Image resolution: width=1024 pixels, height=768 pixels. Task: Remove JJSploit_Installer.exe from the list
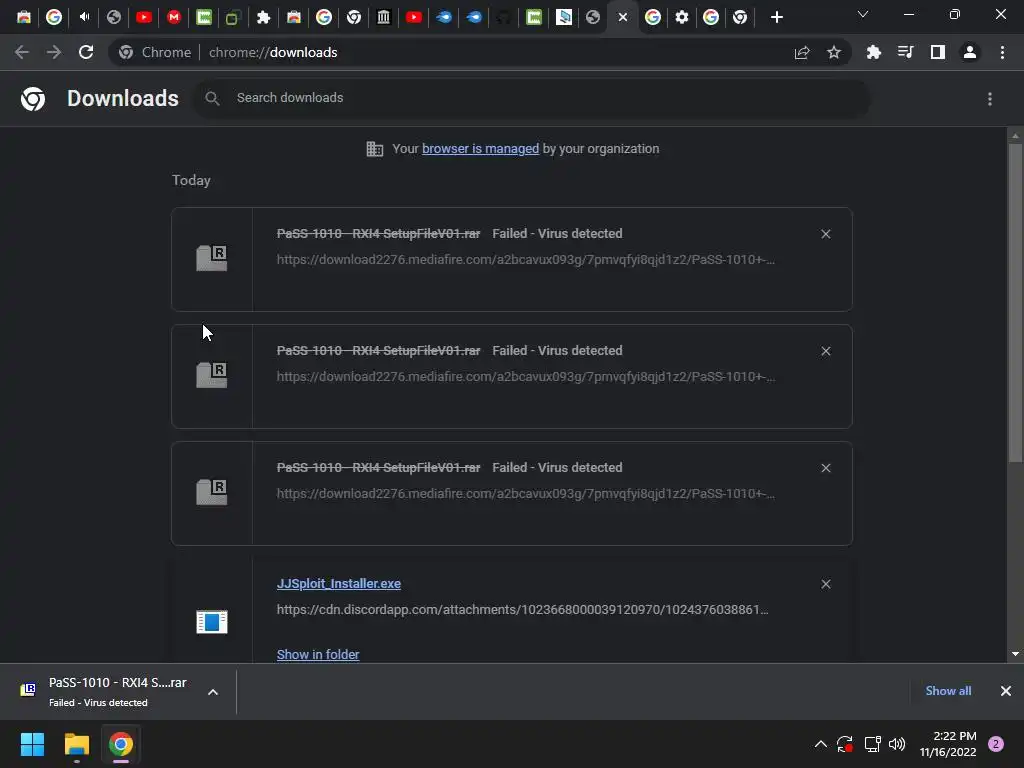point(825,584)
